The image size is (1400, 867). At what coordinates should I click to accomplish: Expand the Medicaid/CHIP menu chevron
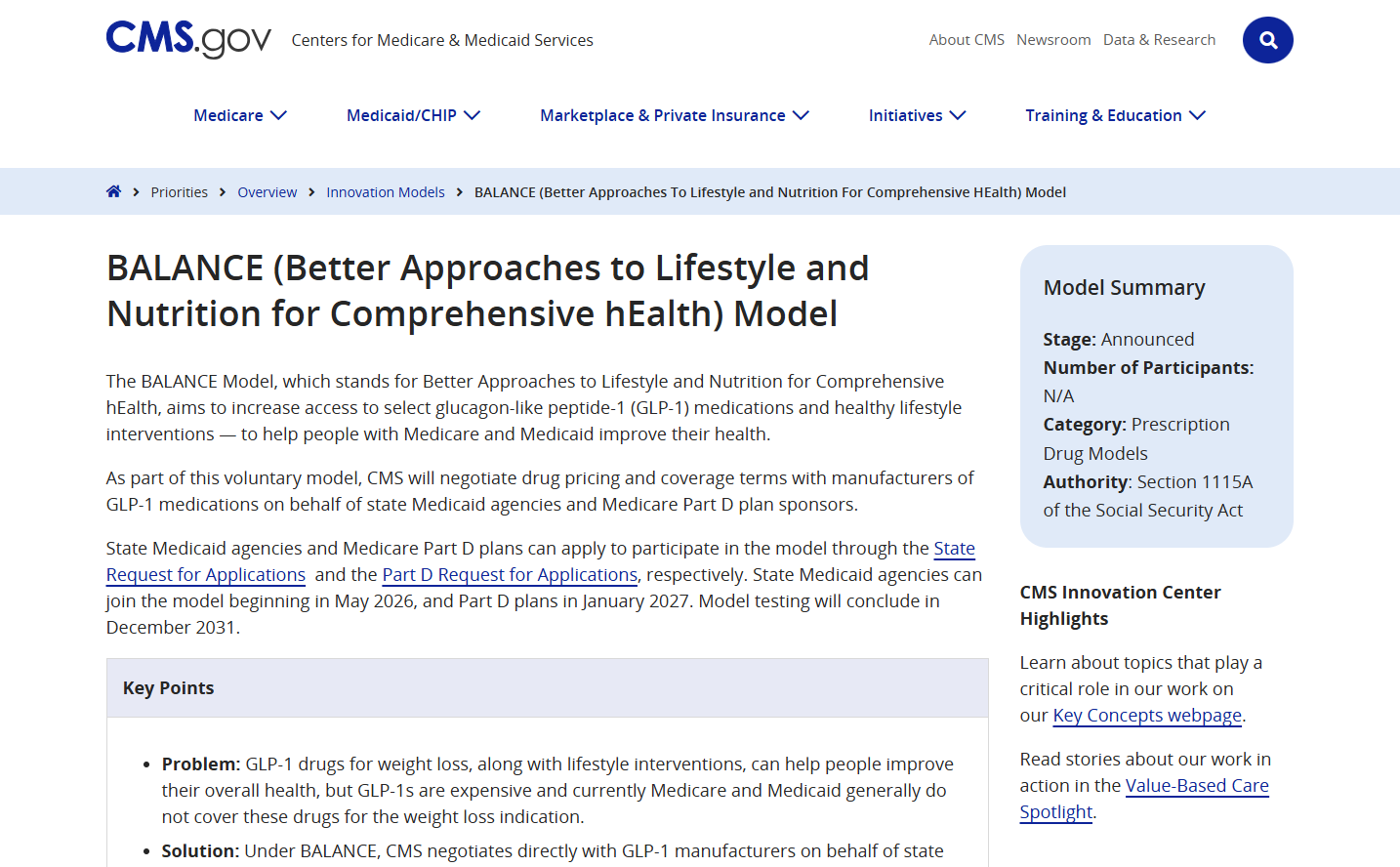tap(472, 115)
